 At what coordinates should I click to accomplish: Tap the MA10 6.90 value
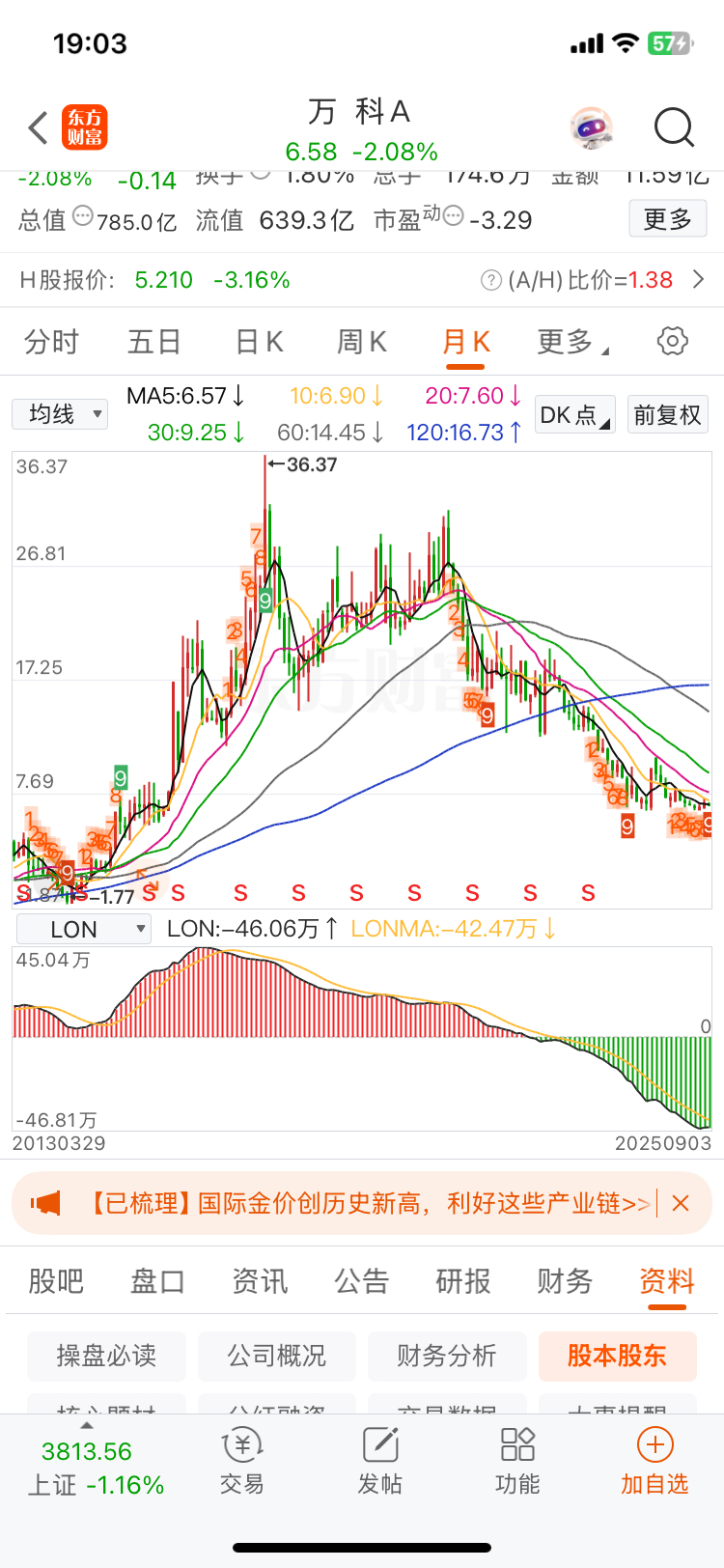point(337,396)
